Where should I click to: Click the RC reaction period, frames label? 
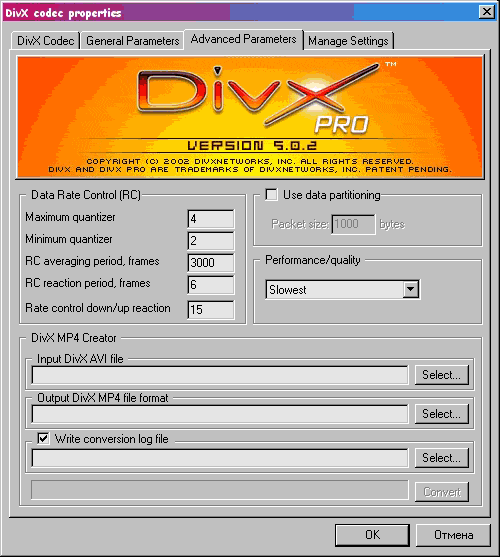tap(88, 283)
